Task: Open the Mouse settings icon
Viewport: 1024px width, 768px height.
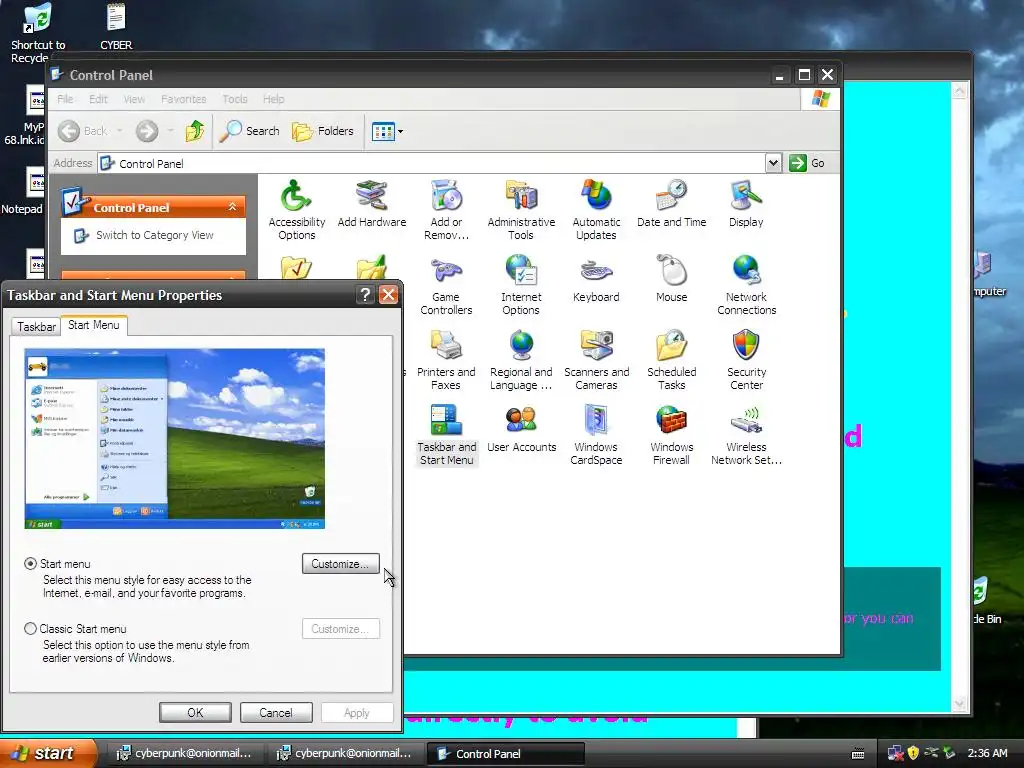Action: pos(671,279)
